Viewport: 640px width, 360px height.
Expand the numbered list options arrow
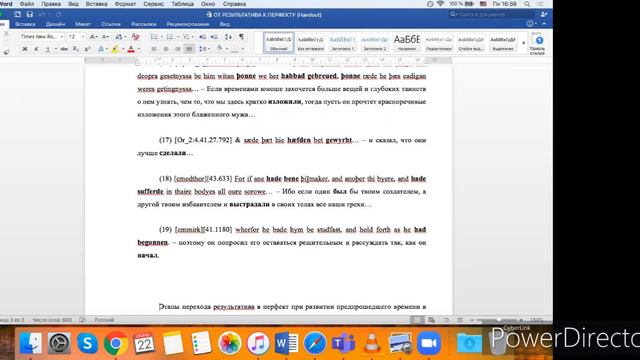(178, 37)
